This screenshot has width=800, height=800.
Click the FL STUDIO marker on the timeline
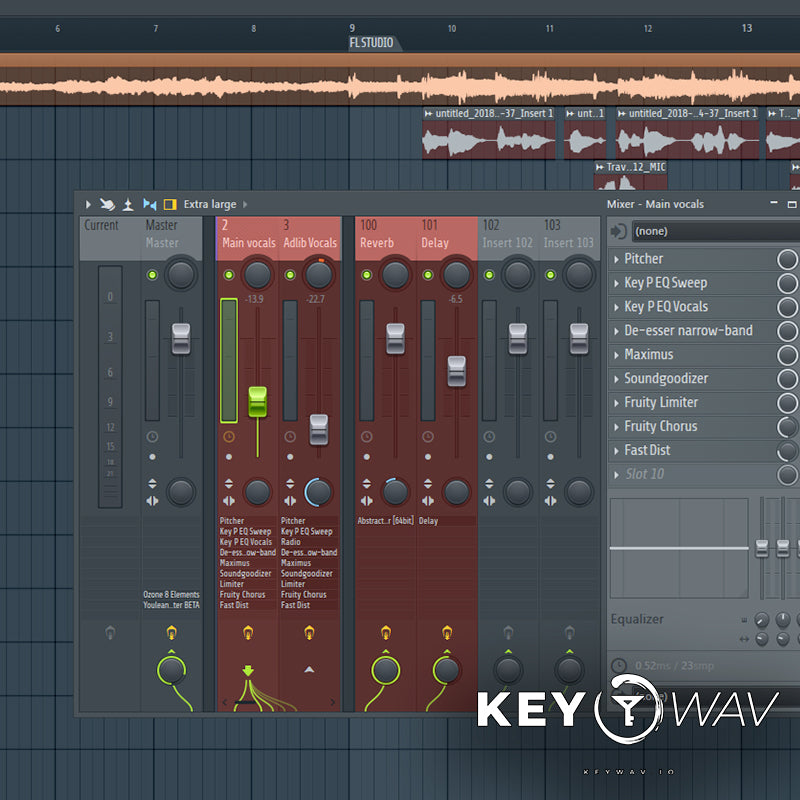[372, 43]
